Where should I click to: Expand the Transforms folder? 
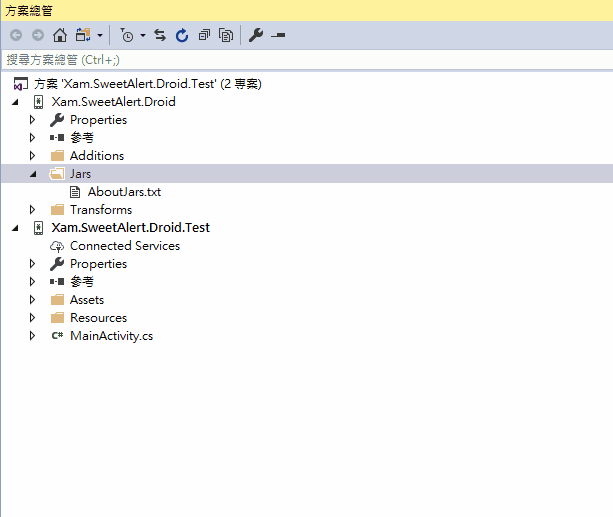32,210
